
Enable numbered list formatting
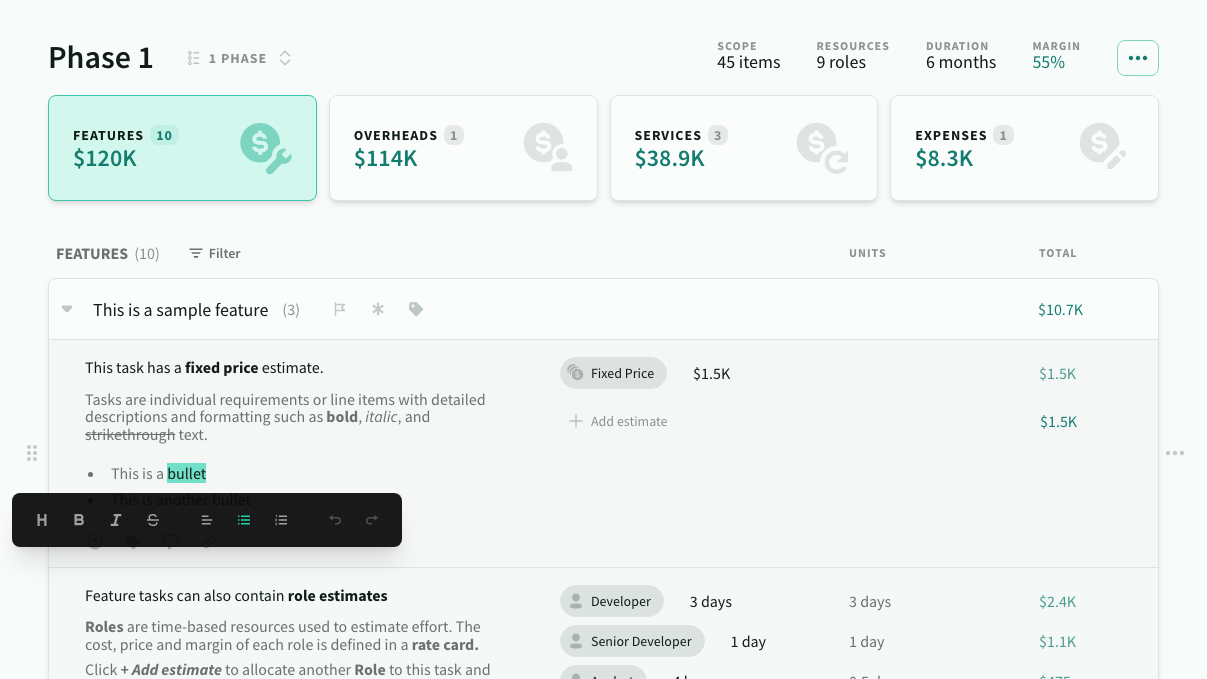click(x=281, y=520)
